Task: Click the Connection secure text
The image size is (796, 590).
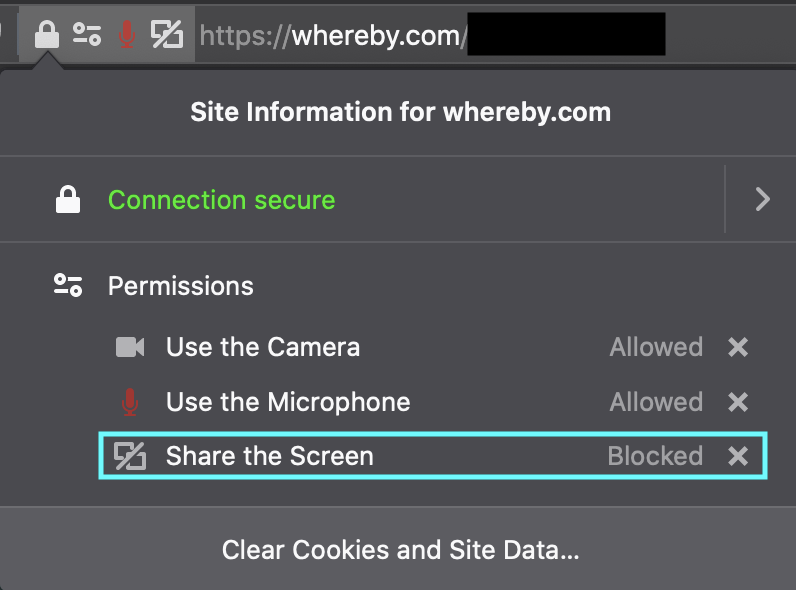Action: coord(221,200)
